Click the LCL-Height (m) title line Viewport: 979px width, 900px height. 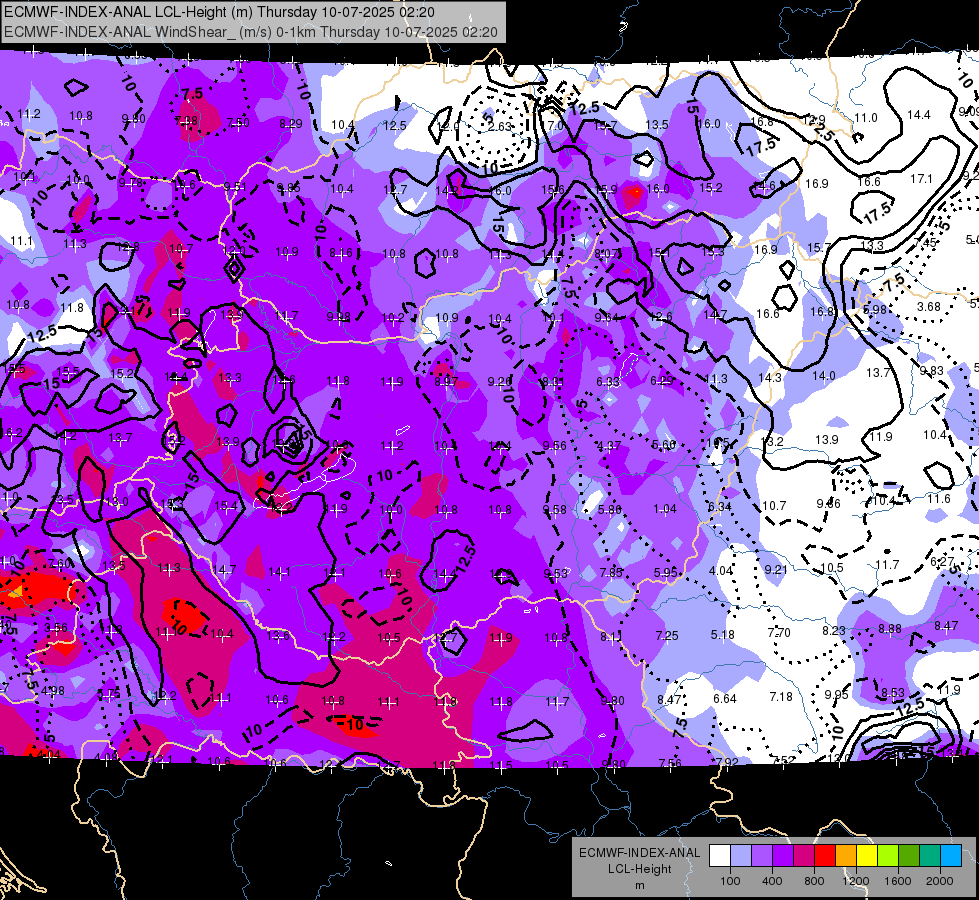[x=219, y=12]
